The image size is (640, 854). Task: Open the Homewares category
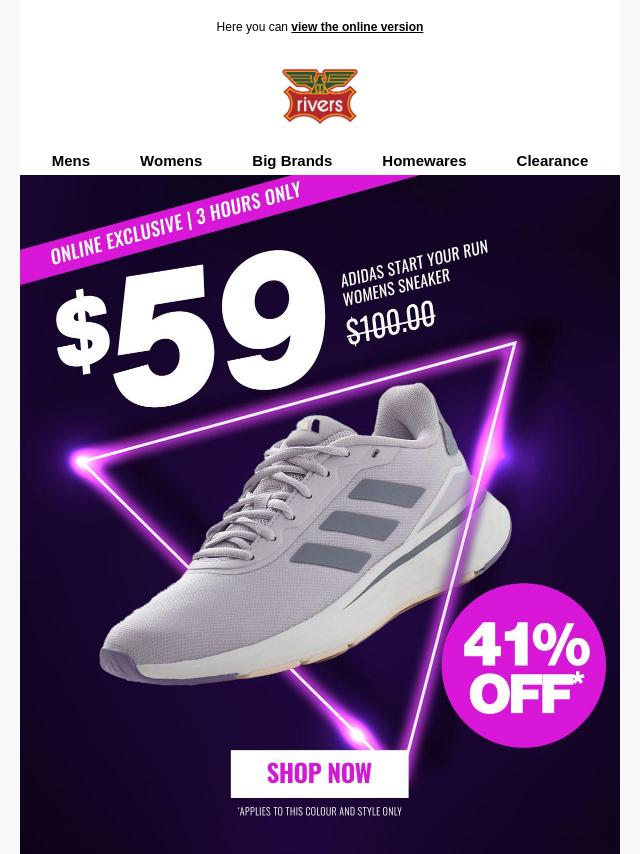click(x=424, y=161)
